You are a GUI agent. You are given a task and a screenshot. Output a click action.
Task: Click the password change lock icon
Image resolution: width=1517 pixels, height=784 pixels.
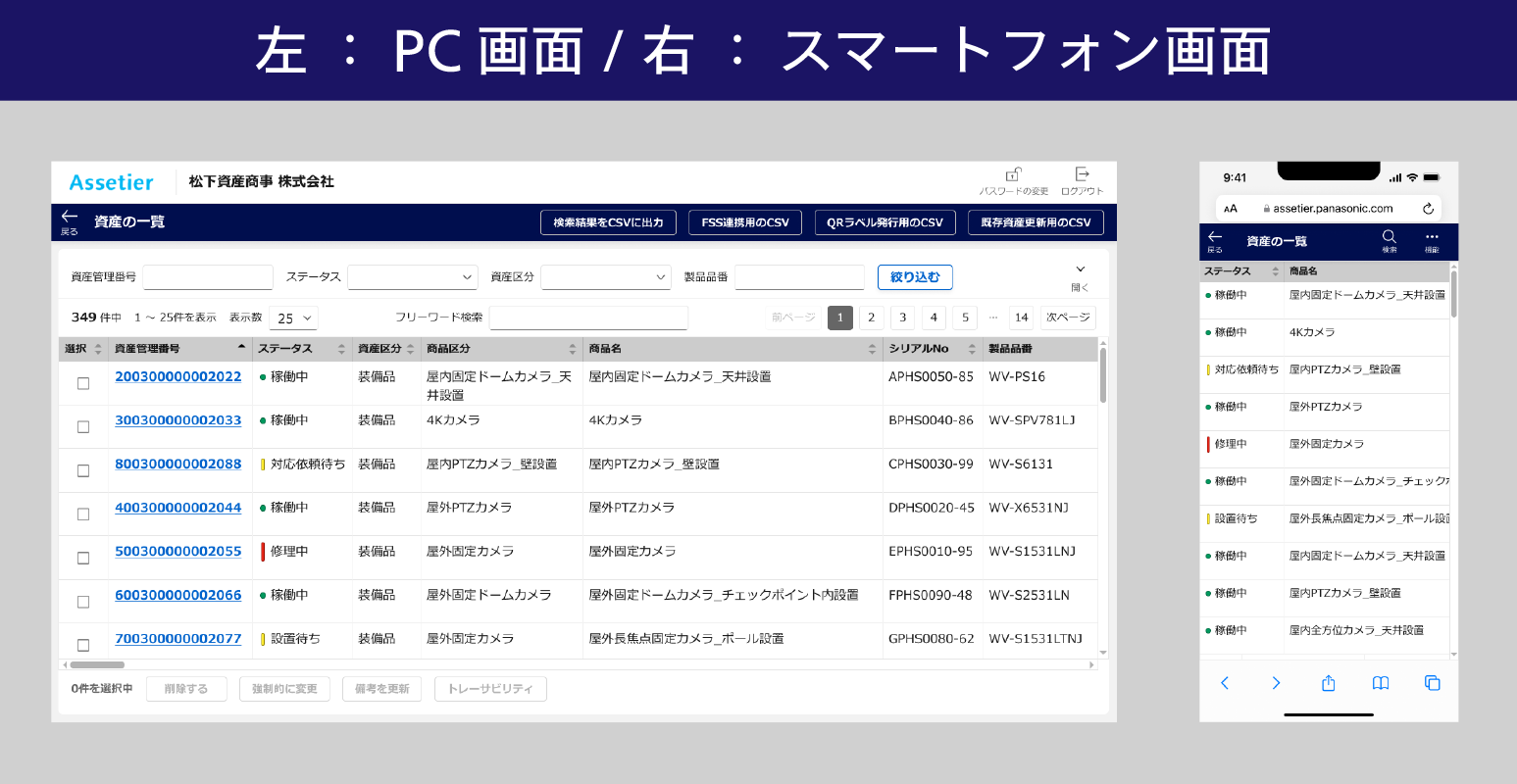1013,174
